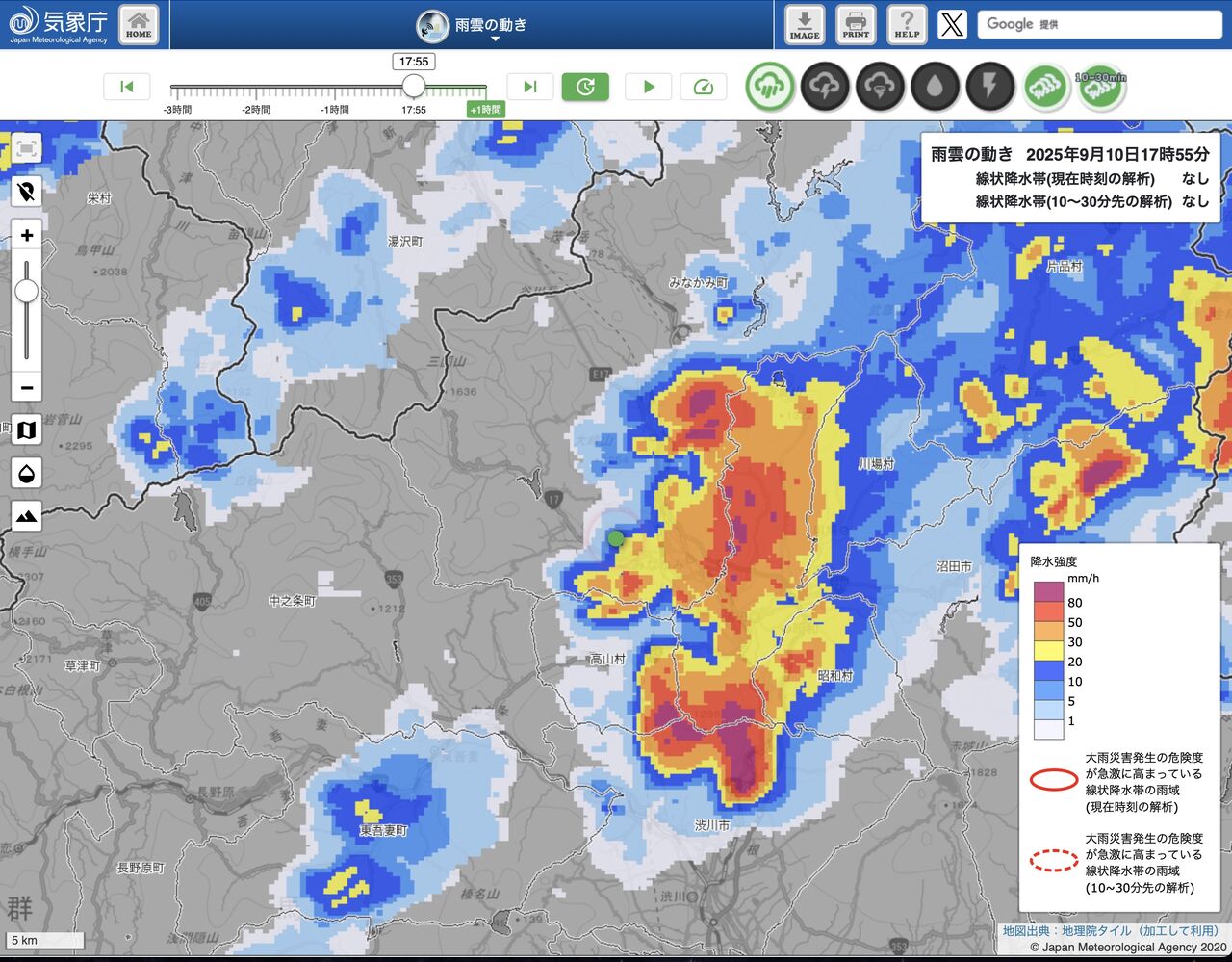The image size is (1232, 962).
Task: Toggle the current location pin icon
Action: 27,191
